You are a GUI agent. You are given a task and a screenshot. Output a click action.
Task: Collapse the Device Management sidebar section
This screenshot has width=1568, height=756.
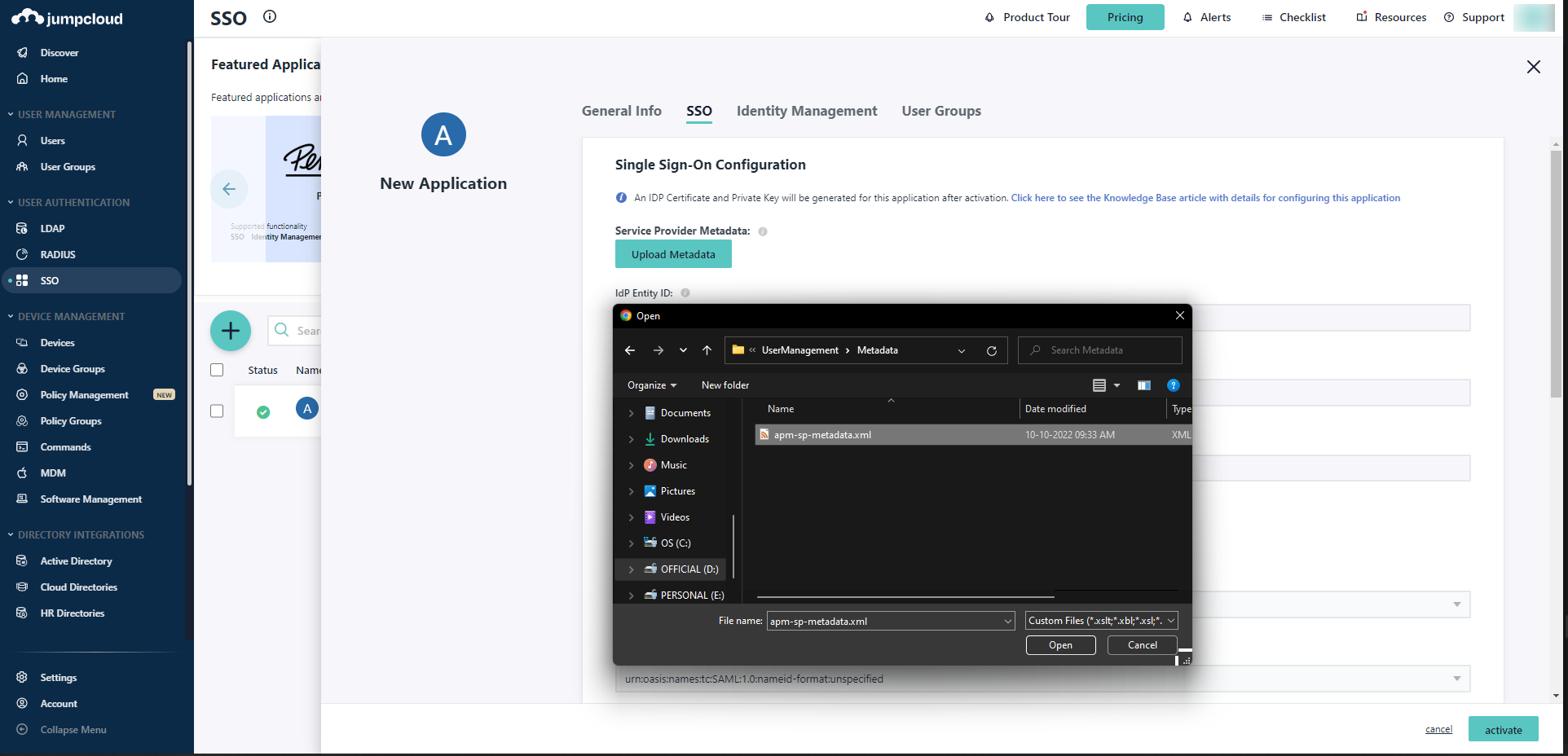[x=11, y=317]
